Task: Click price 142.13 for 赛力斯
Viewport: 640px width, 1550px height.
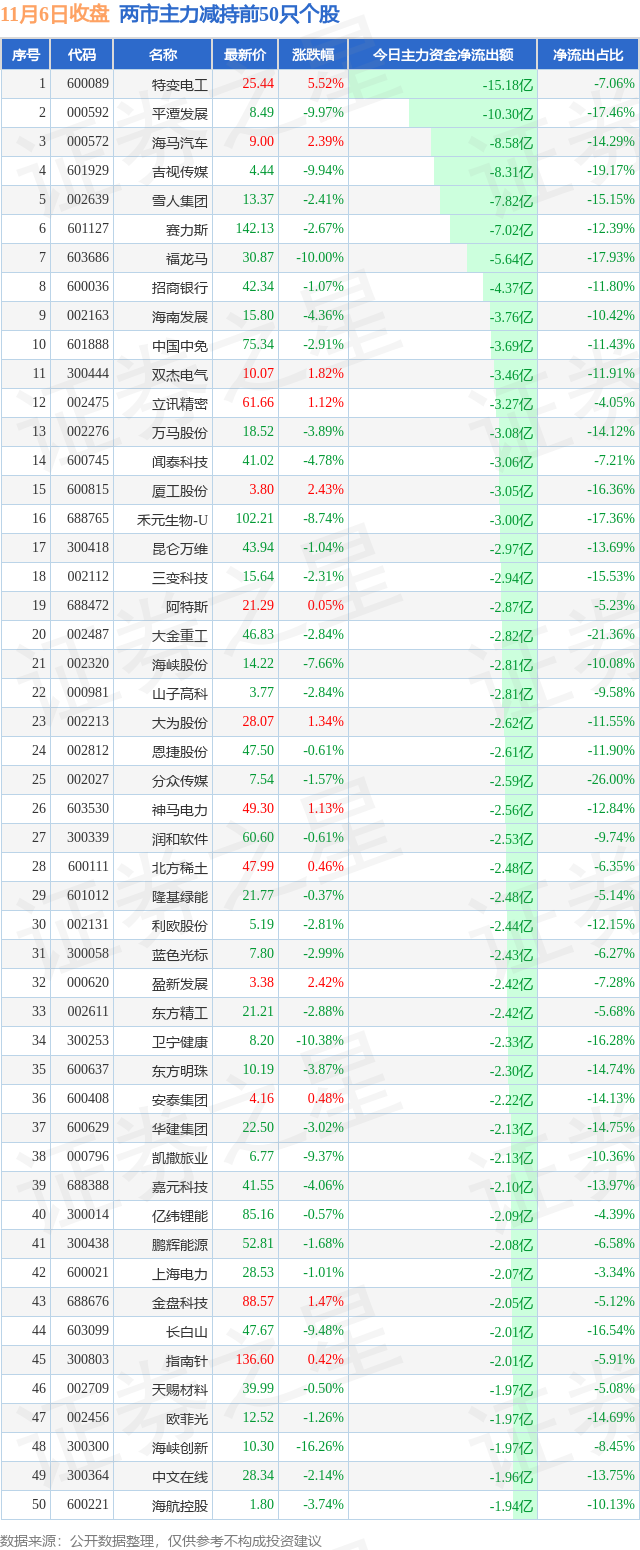Action: coord(253,229)
